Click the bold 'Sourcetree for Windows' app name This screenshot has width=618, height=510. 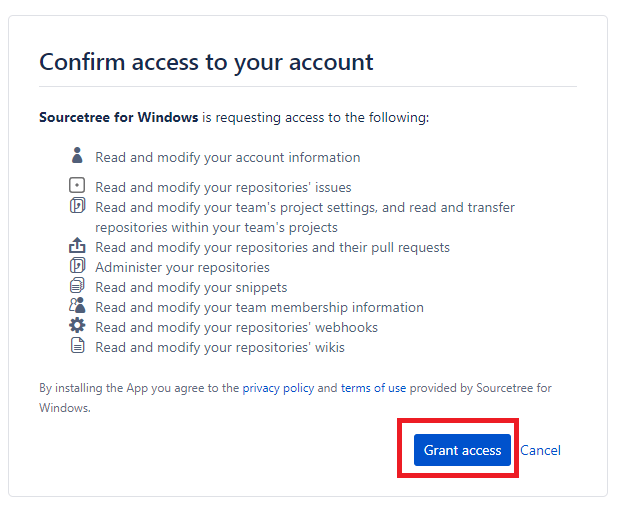118,117
